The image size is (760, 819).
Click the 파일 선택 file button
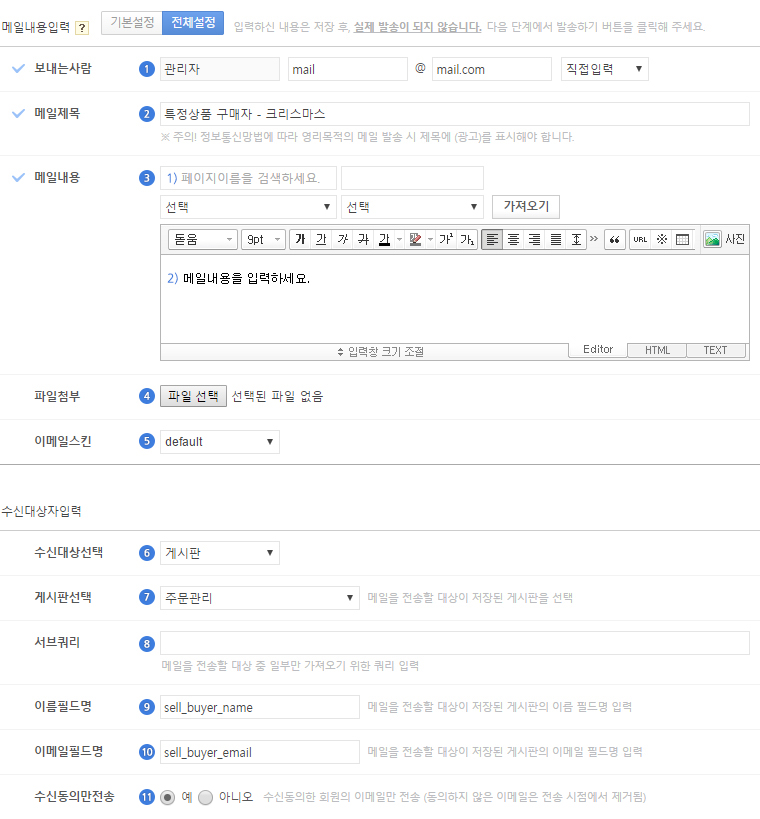193,396
